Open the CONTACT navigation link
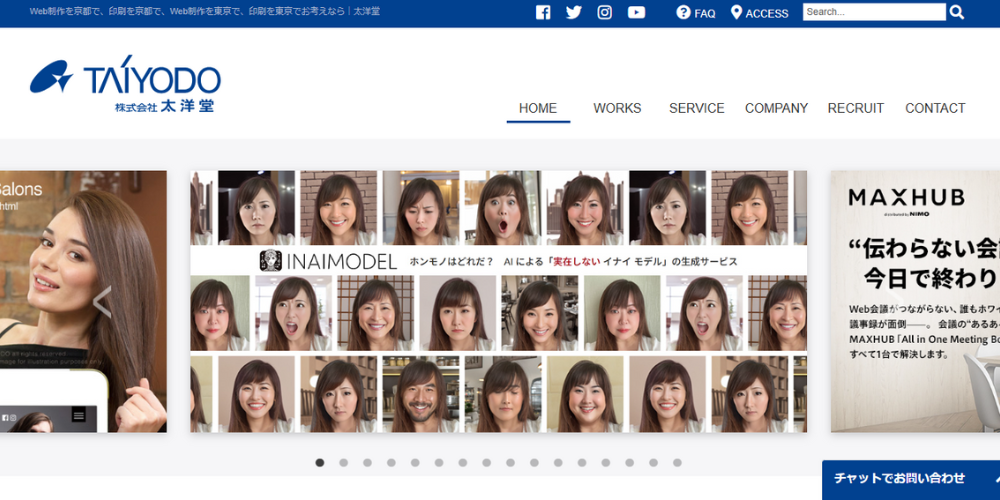1000x500 pixels. [x=935, y=108]
